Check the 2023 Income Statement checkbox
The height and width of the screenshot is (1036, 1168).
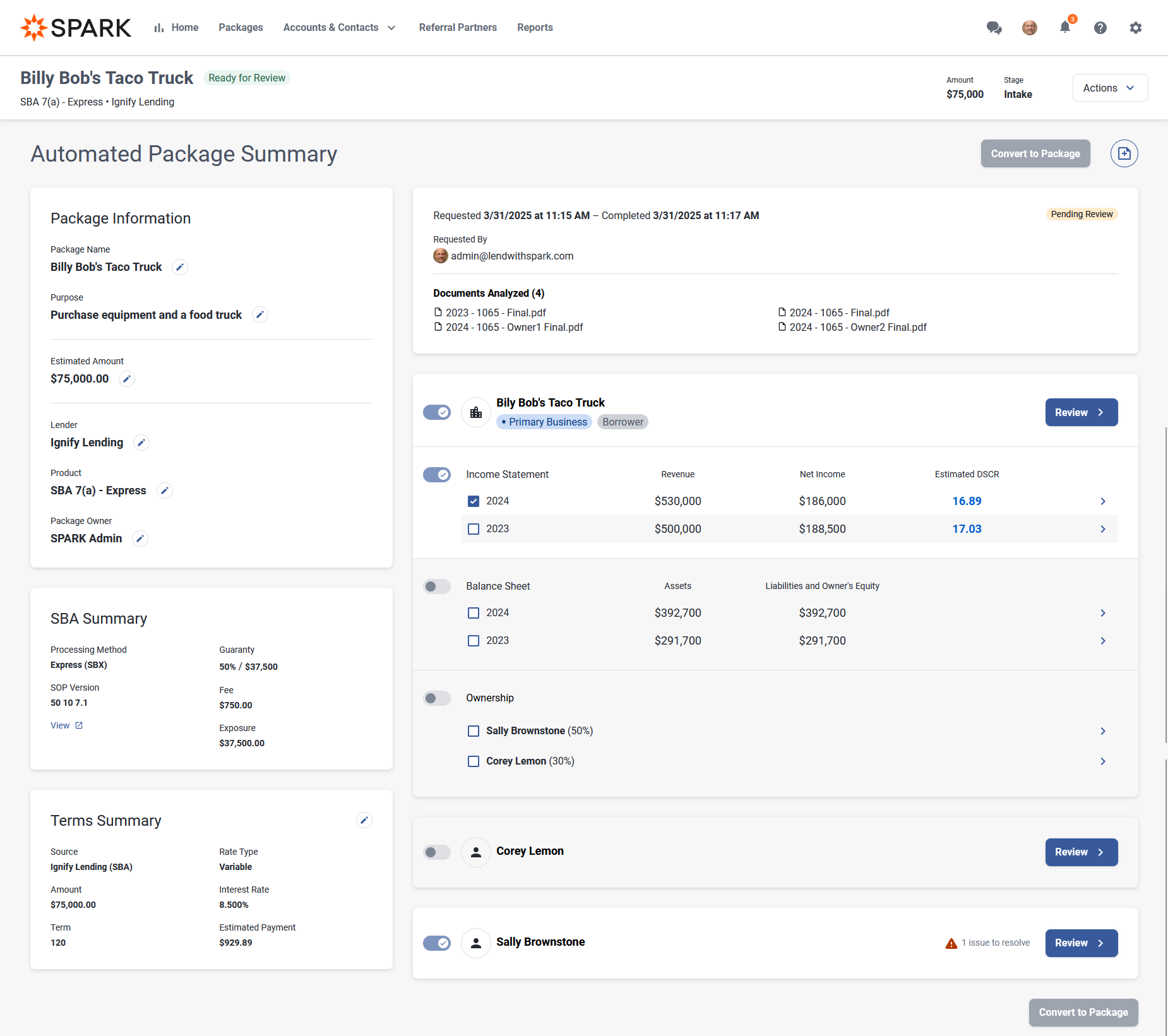coord(474,529)
